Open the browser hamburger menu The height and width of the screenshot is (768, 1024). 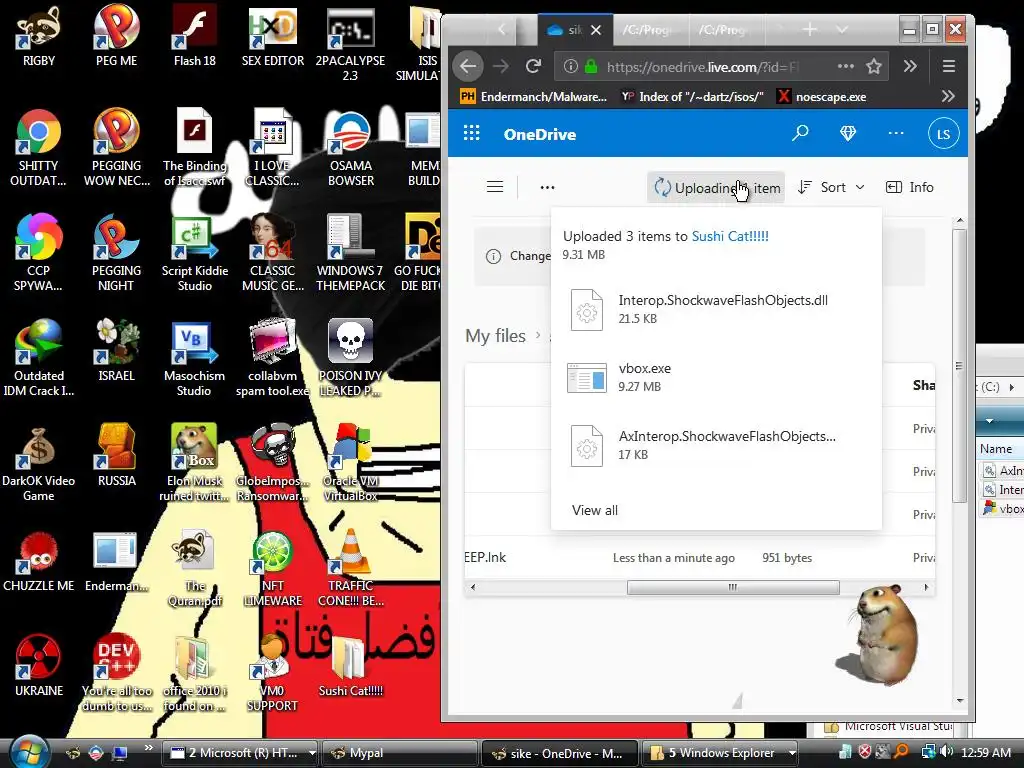949,66
